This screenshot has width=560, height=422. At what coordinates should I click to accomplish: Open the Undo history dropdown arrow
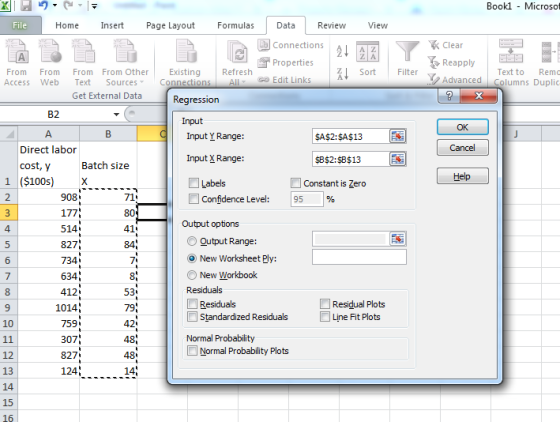pos(55,5)
